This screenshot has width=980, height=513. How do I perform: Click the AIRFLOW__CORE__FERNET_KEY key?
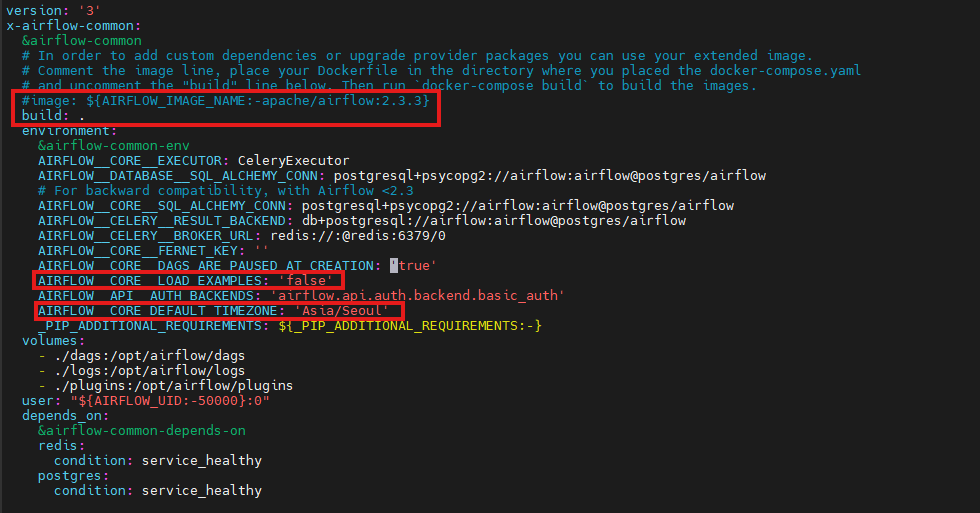pos(138,250)
